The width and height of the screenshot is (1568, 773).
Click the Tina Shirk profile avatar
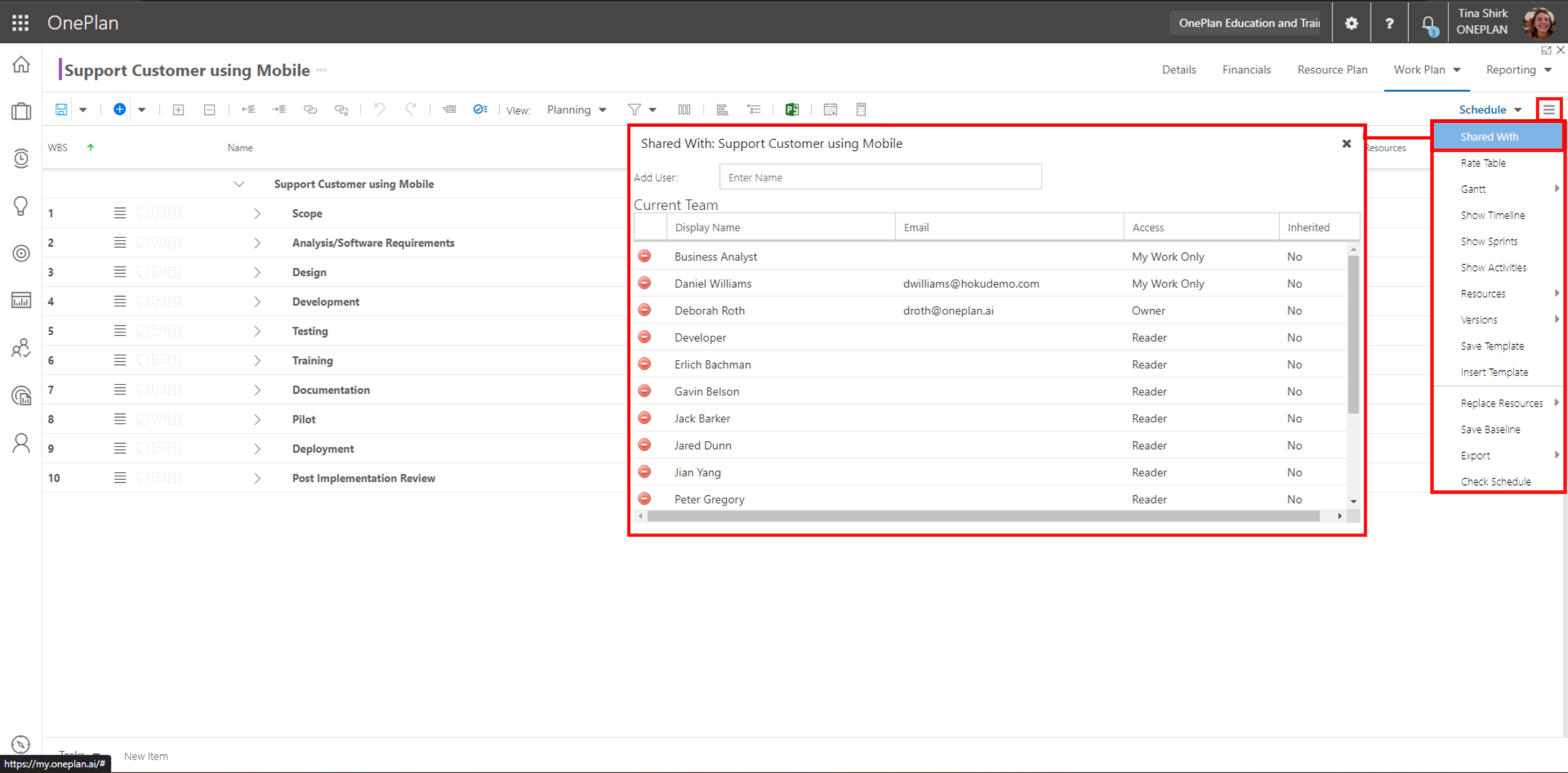(x=1538, y=22)
